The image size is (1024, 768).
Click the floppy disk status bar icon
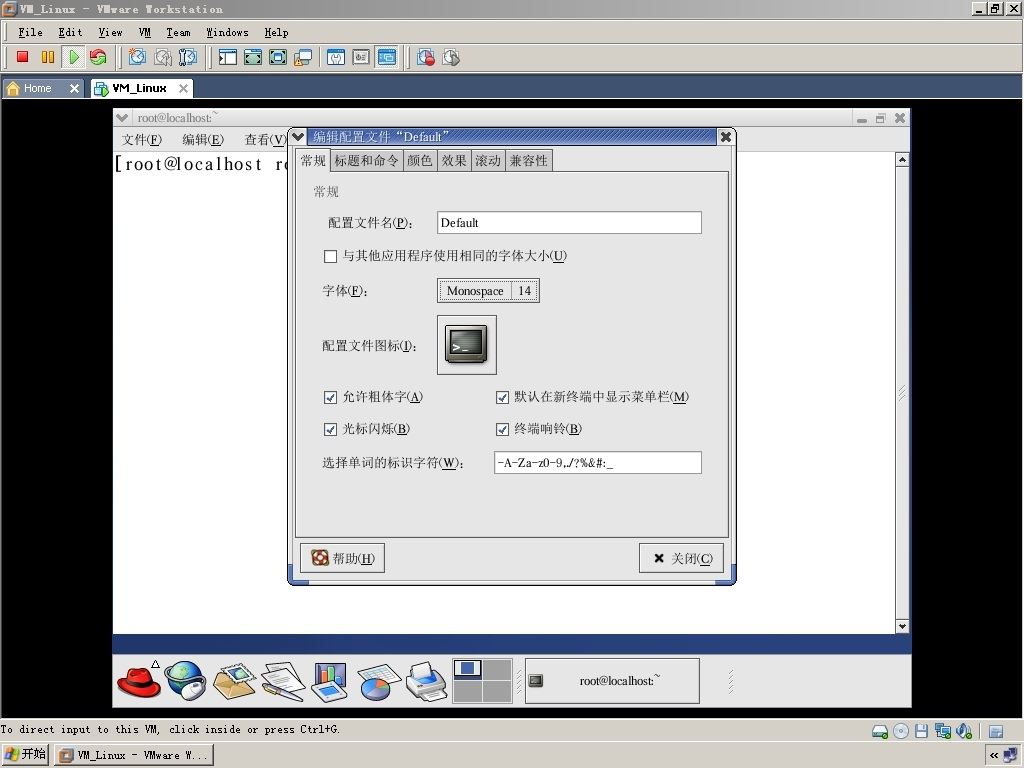click(921, 731)
